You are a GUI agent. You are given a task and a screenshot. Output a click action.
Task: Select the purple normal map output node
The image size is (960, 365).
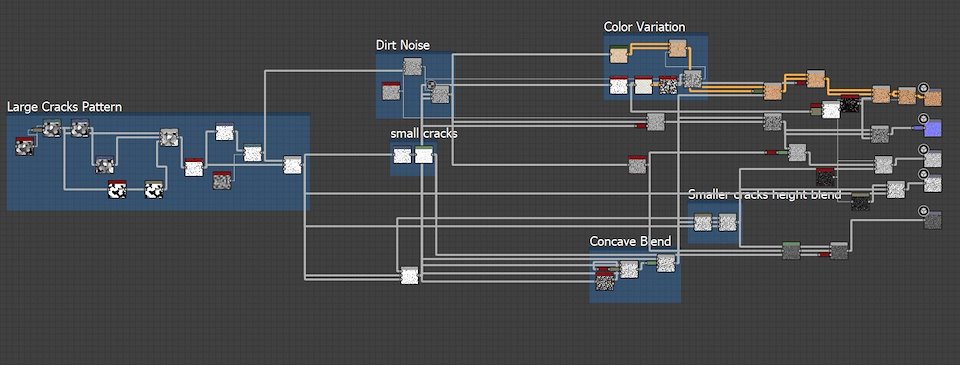(932, 129)
